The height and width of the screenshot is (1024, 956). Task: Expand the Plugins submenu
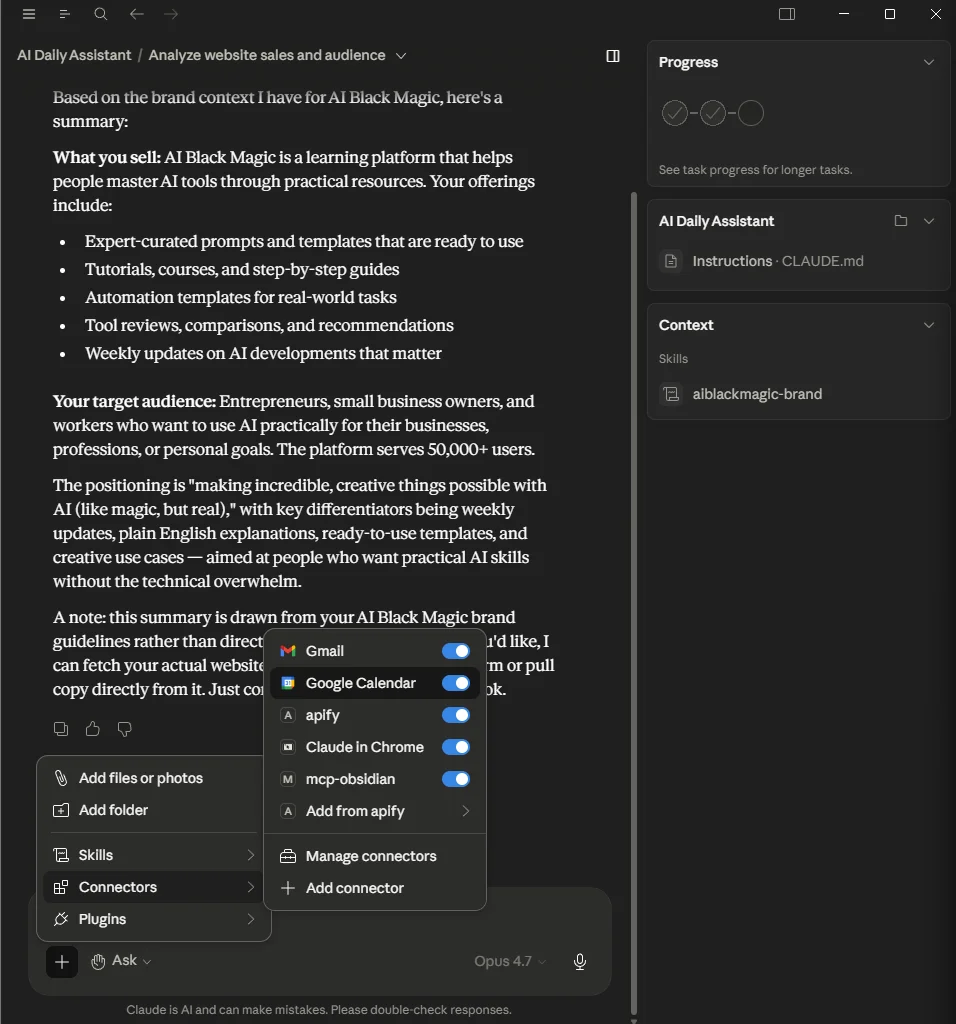[x=154, y=919]
